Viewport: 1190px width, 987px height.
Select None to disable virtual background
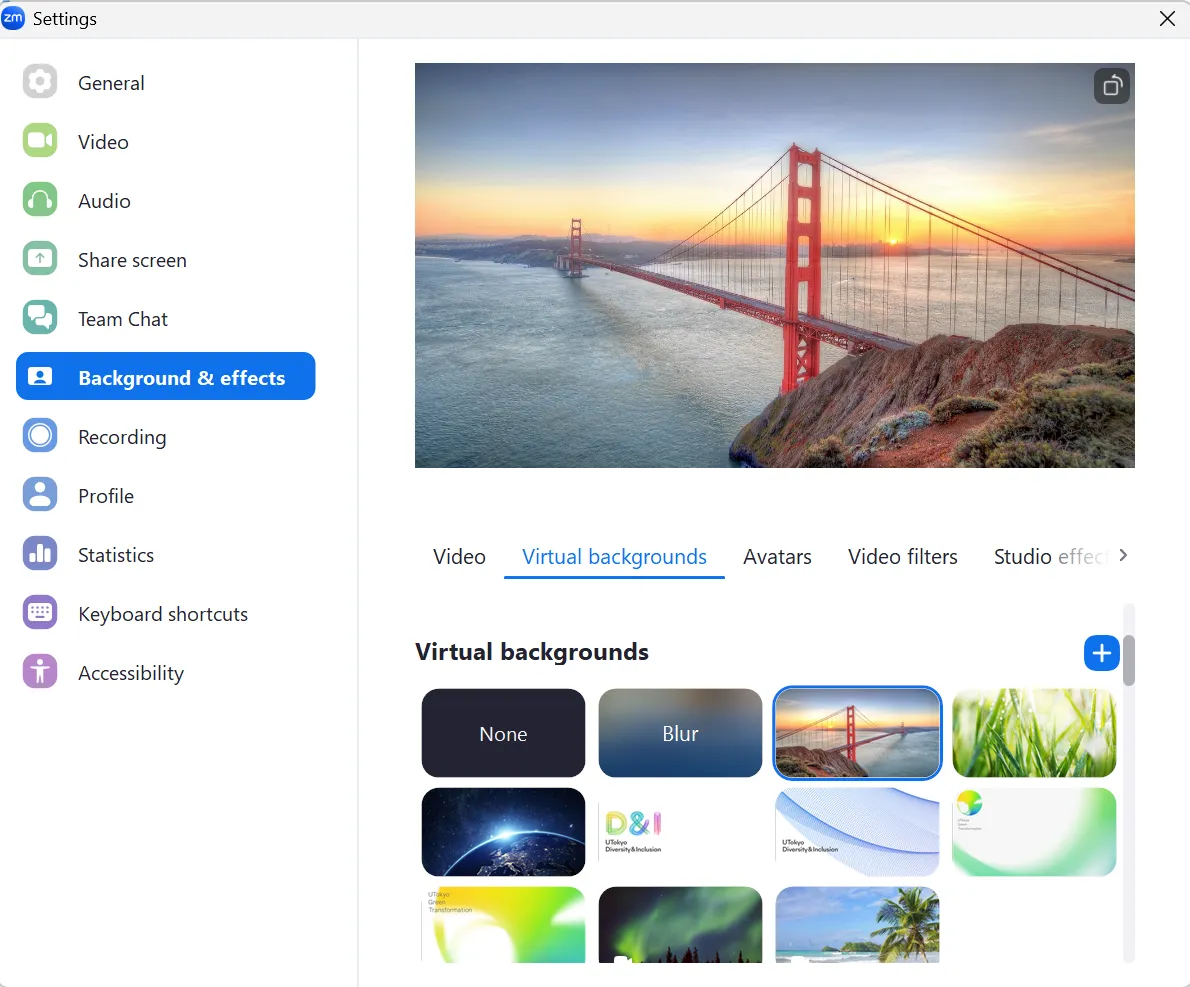click(x=503, y=733)
